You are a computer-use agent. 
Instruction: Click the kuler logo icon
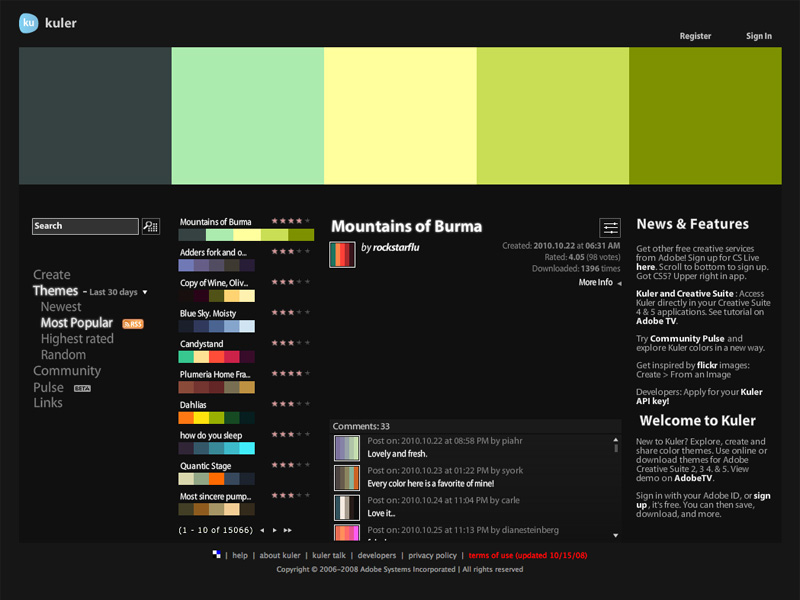coord(29,23)
